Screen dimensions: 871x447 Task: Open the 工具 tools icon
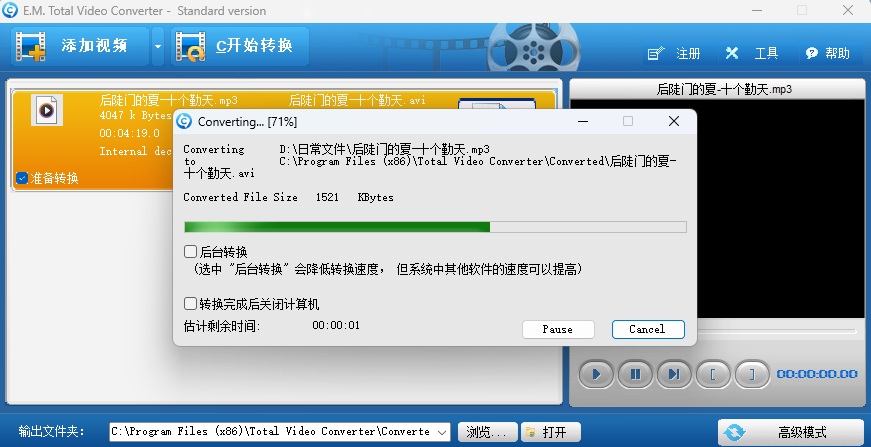[732, 53]
